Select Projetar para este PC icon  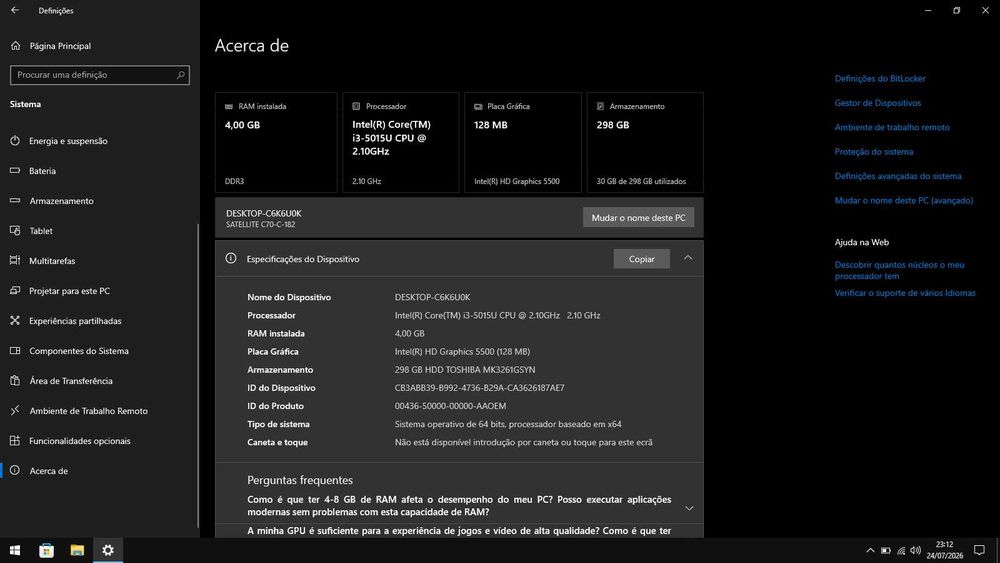pyautogui.click(x=15, y=291)
